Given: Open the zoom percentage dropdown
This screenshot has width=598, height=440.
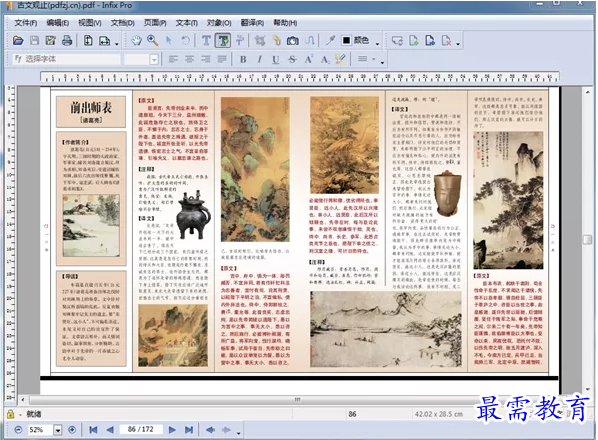Looking at the screenshot, I should [58, 430].
